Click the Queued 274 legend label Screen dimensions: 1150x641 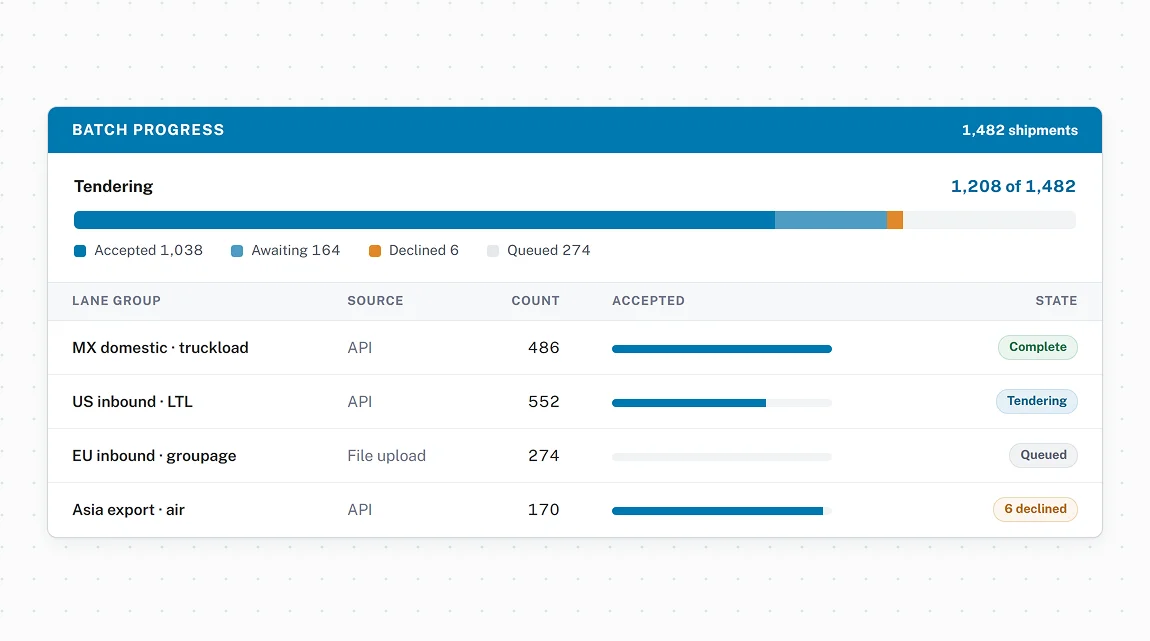click(x=549, y=251)
